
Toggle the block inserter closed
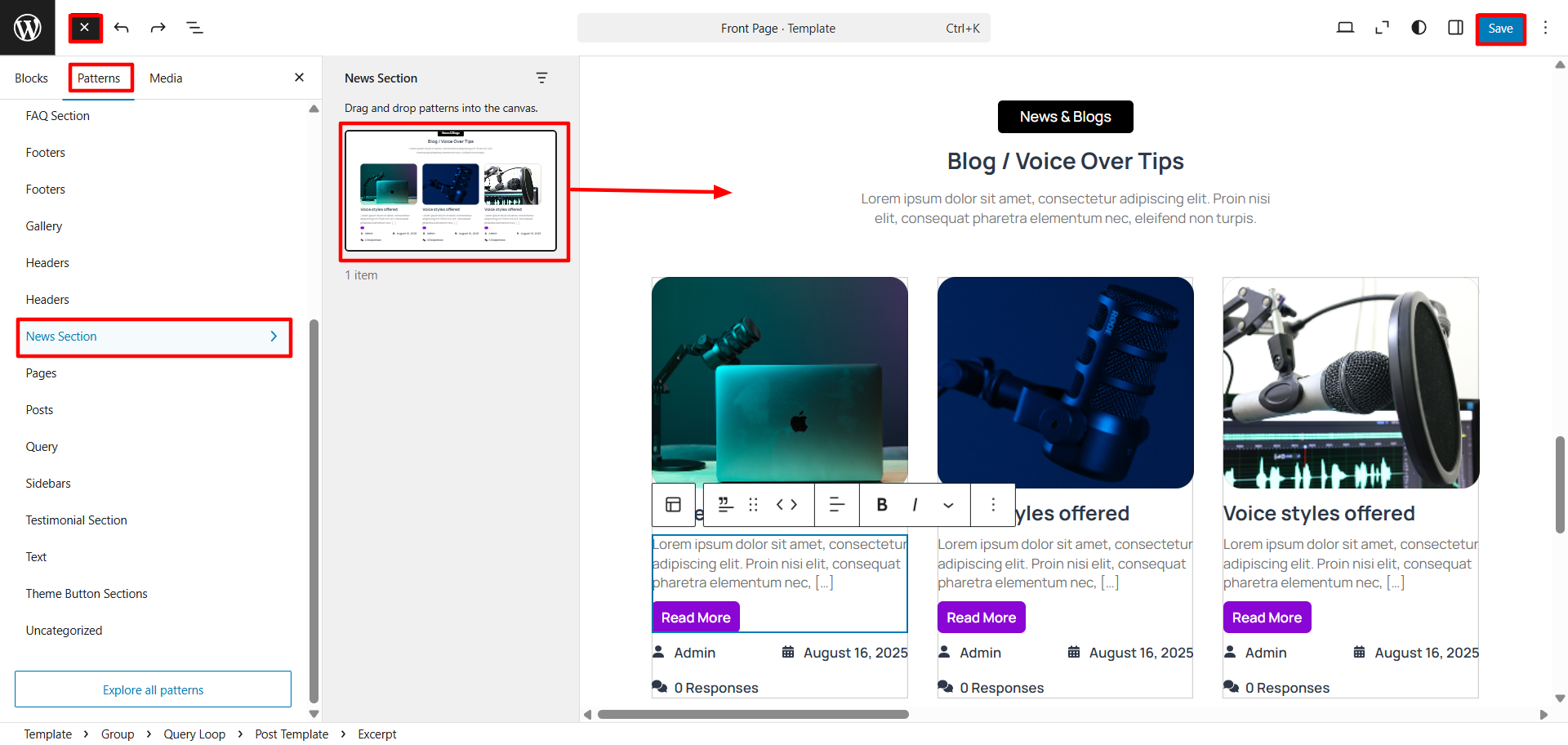tap(85, 28)
